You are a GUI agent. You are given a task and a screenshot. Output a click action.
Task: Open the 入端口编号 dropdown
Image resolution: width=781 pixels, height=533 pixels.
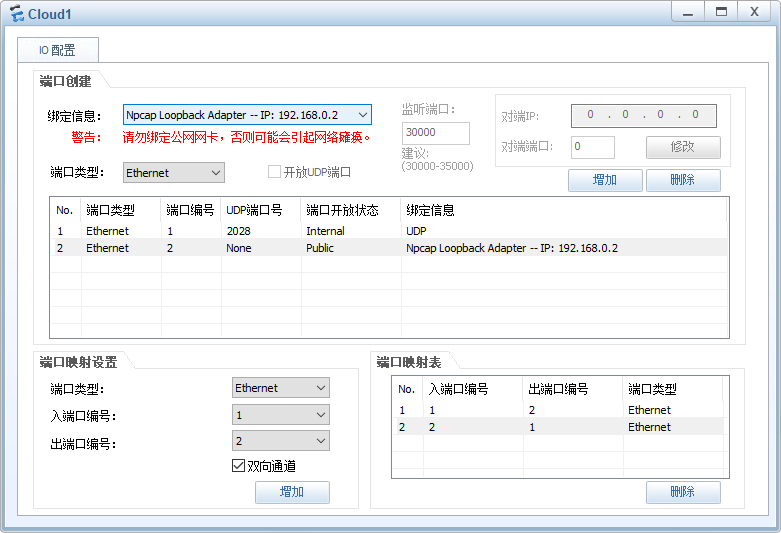(281, 414)
